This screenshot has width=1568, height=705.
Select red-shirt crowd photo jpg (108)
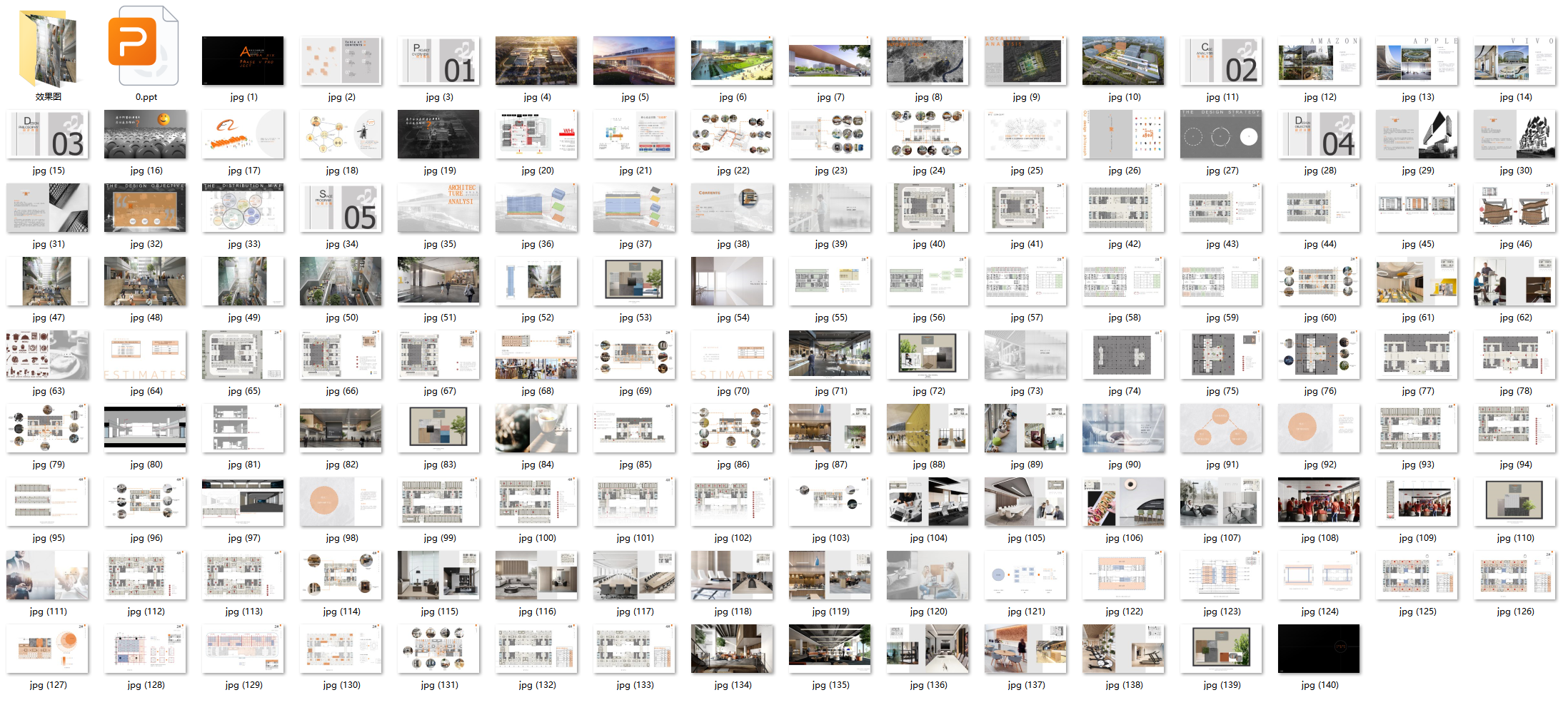coord(1319,502)
